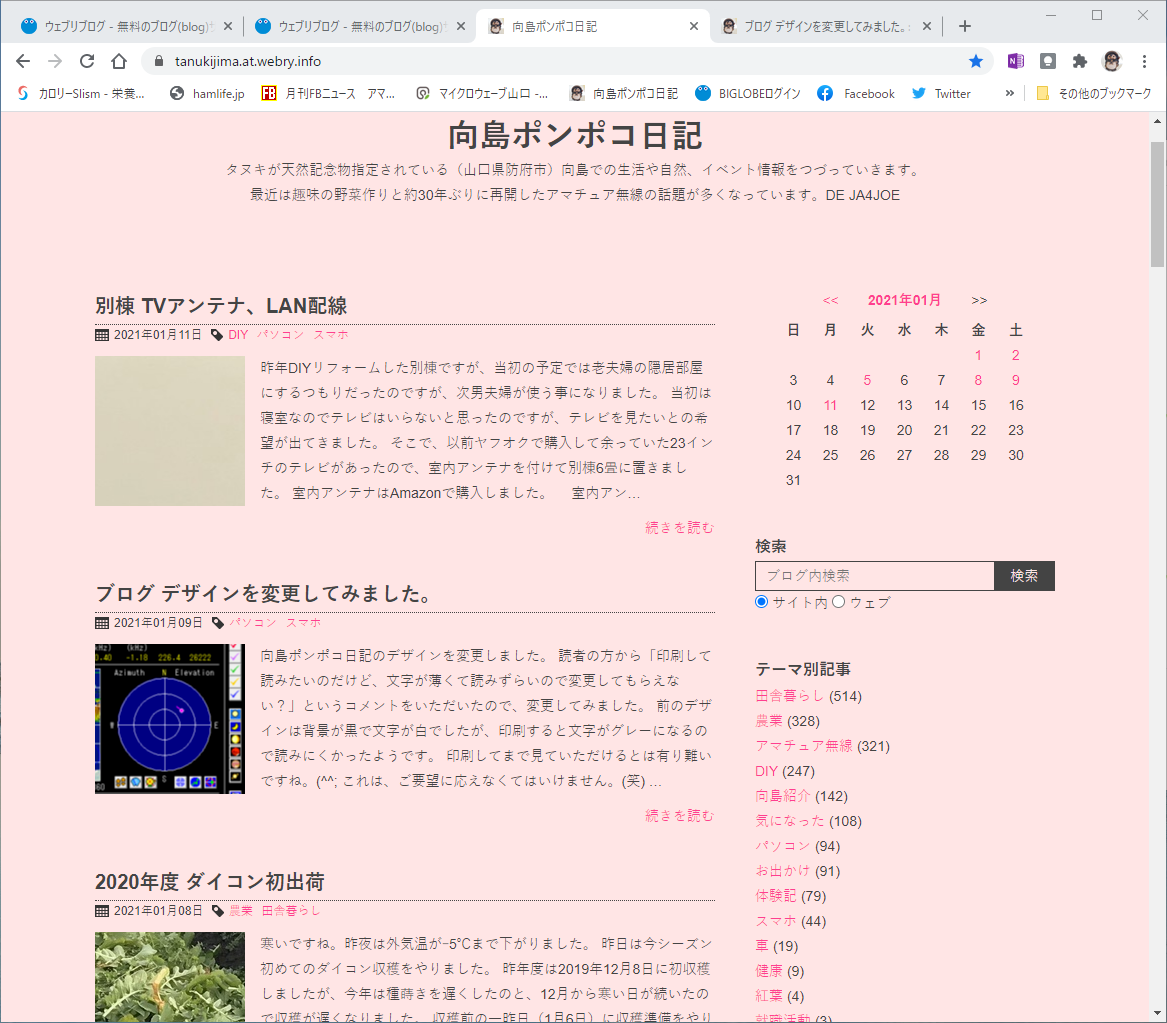This screenshot has width=1167, height=1023.
Task: Open 月刊FBニュース bookmark
Action: pyautogui.click(x=328, y=93)
